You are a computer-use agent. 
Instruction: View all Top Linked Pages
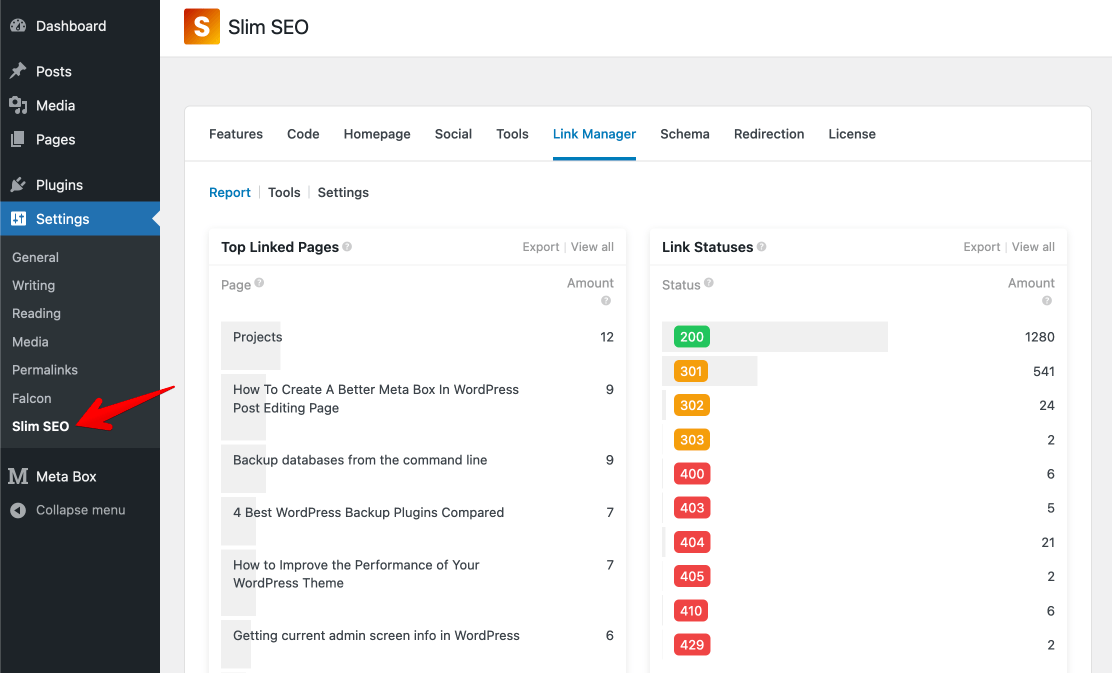coord(592,247)
